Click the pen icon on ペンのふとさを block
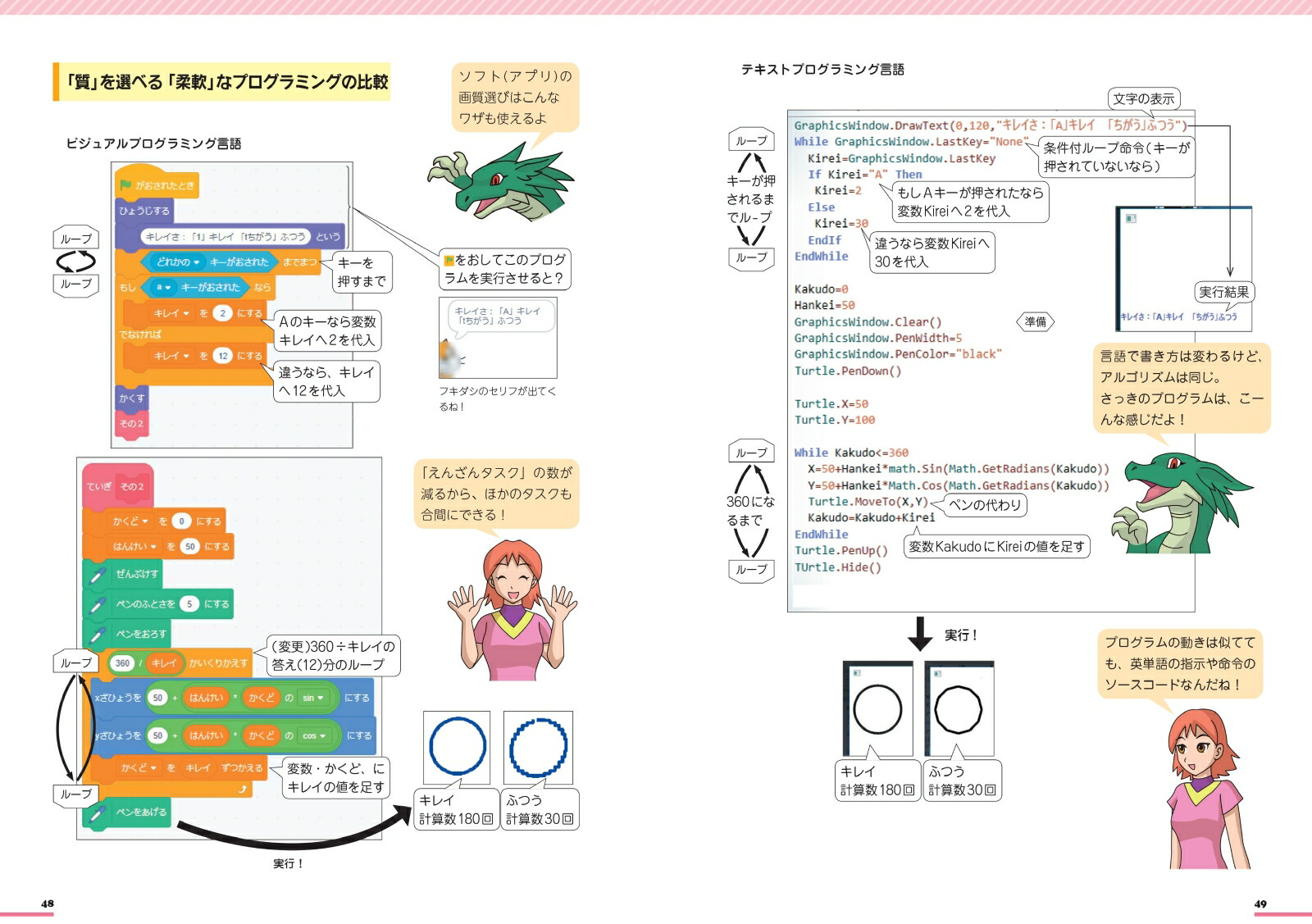This screenshot has height=924, width=1312. pyautogui.click(x=97, y=605)
